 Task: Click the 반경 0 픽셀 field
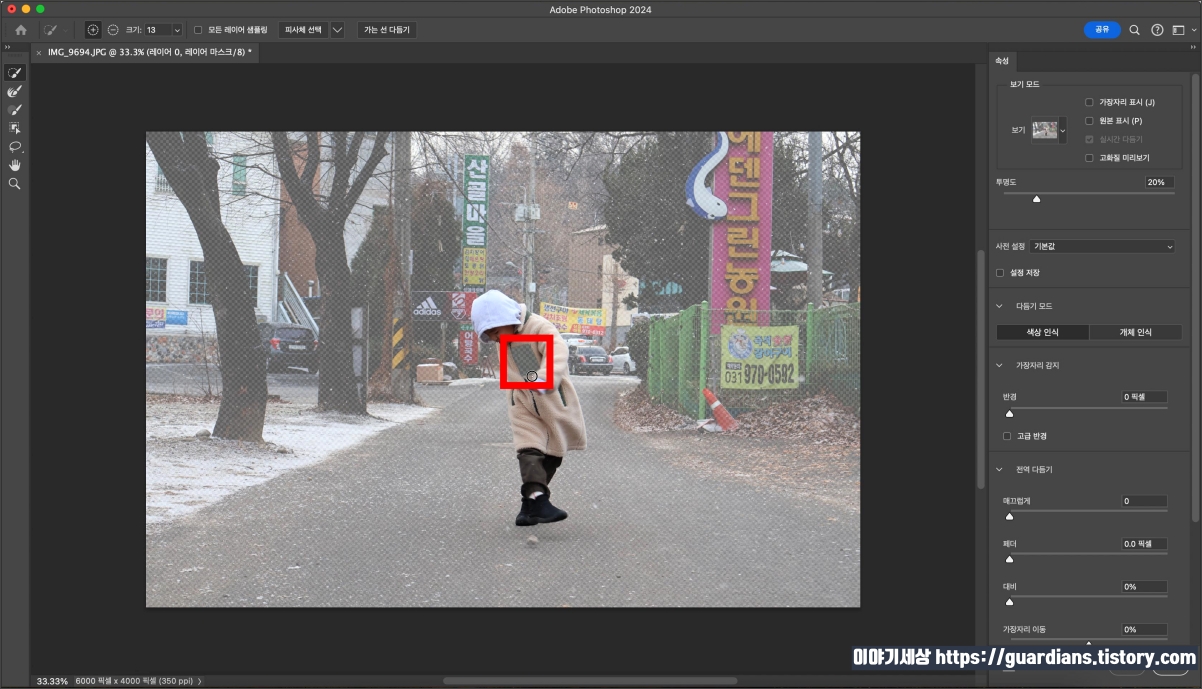click(1144, 397)
